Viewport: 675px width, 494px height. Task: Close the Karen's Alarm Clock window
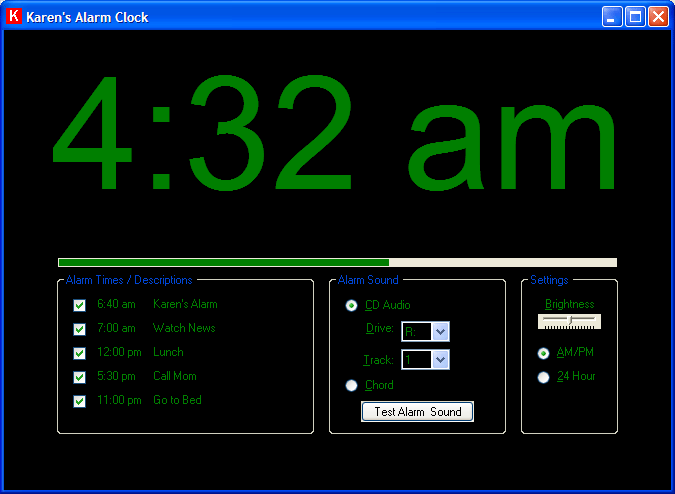(x=658, y=17)
